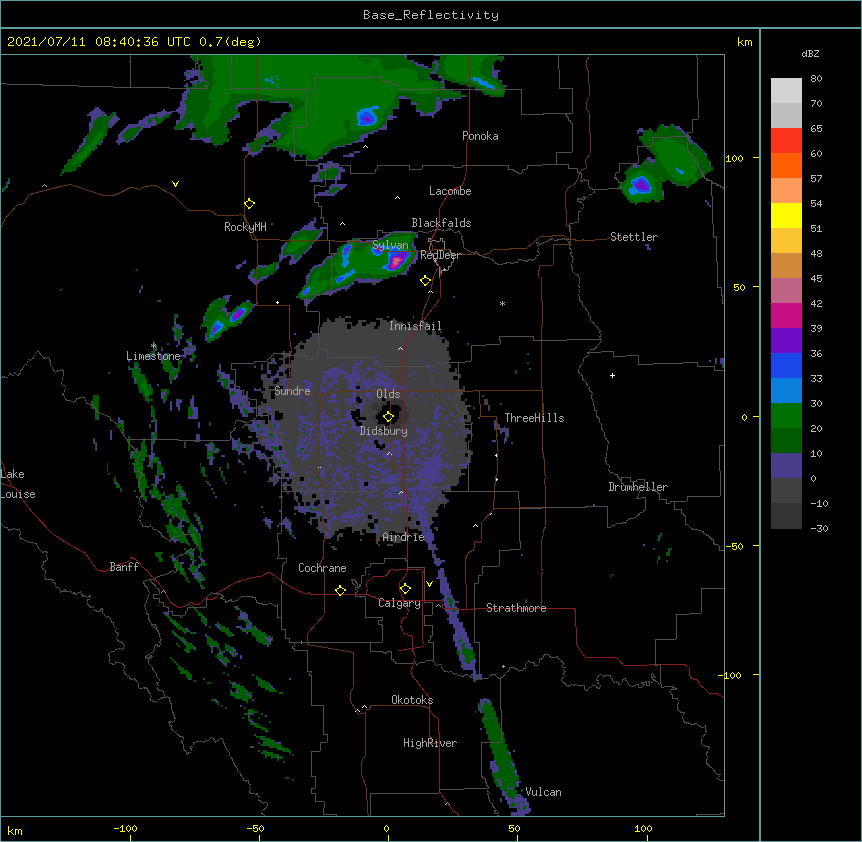
Task: Click the Base_Reflectivity title
Action: click(x=431, y=15)
